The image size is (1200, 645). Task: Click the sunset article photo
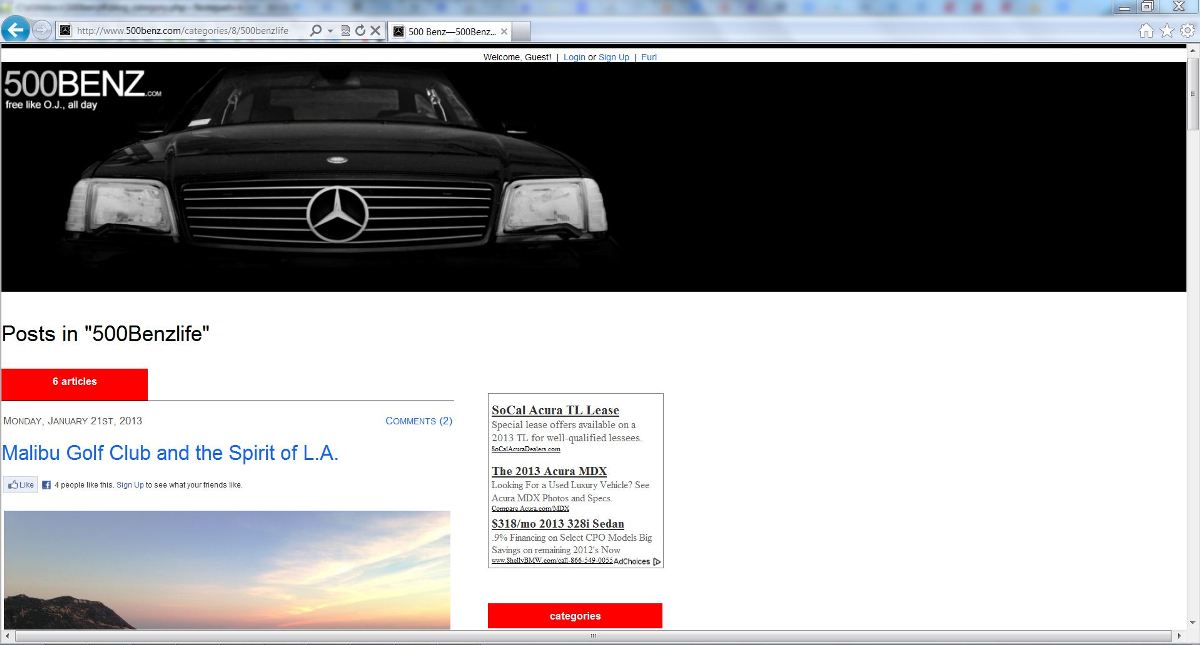[x=227, y=570]
